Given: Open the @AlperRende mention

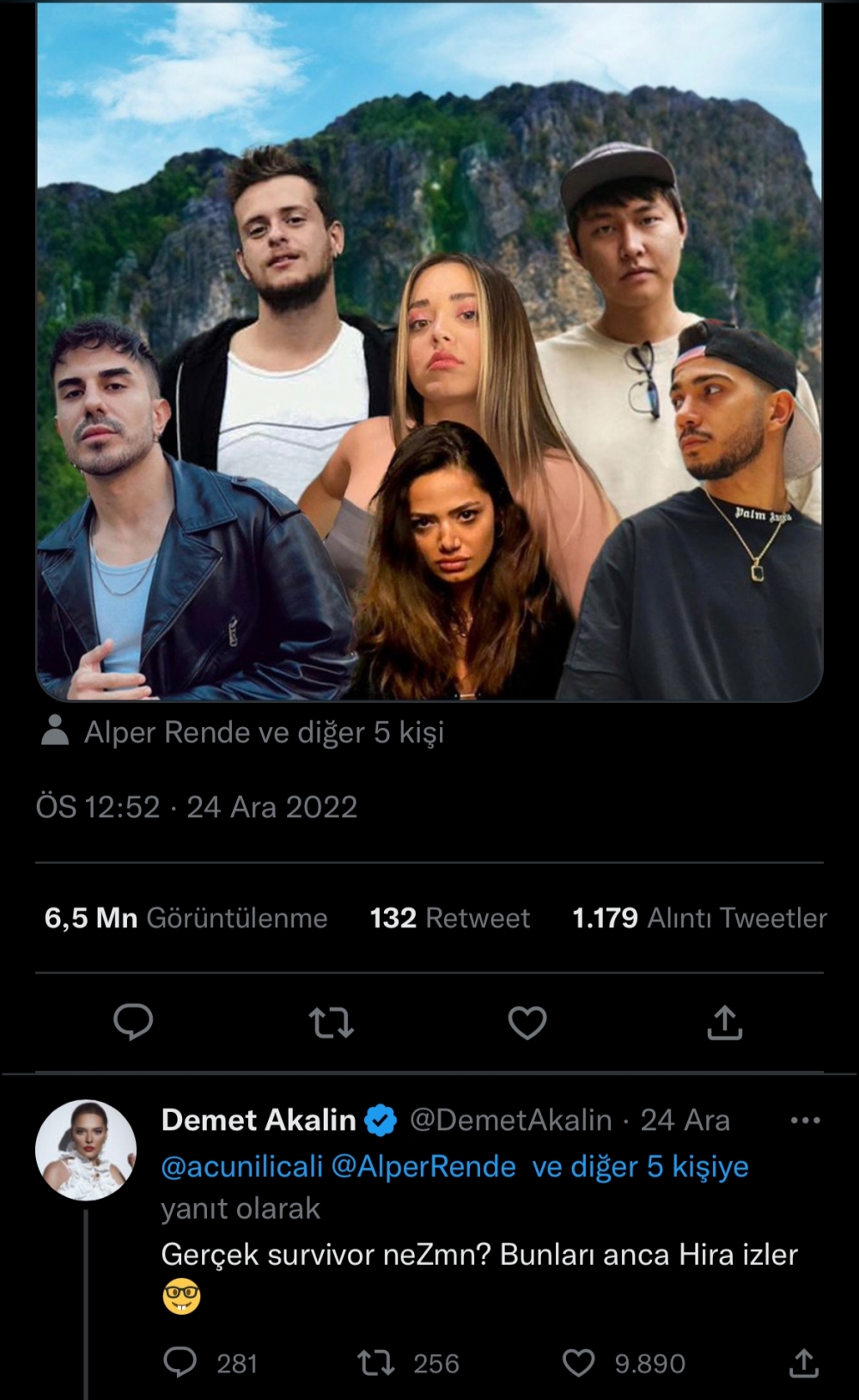Looking at the screenshot, I should pos(423,1166).
